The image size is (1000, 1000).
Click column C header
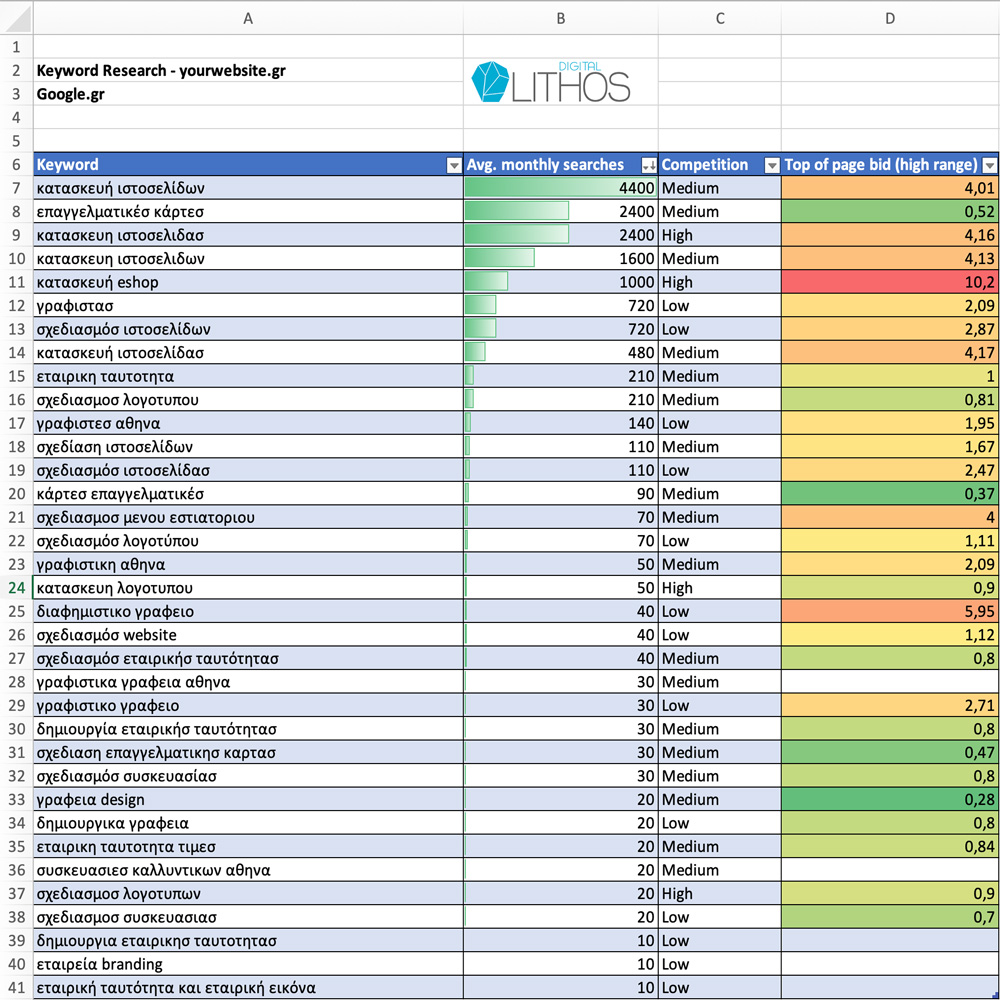click(719, 17)
